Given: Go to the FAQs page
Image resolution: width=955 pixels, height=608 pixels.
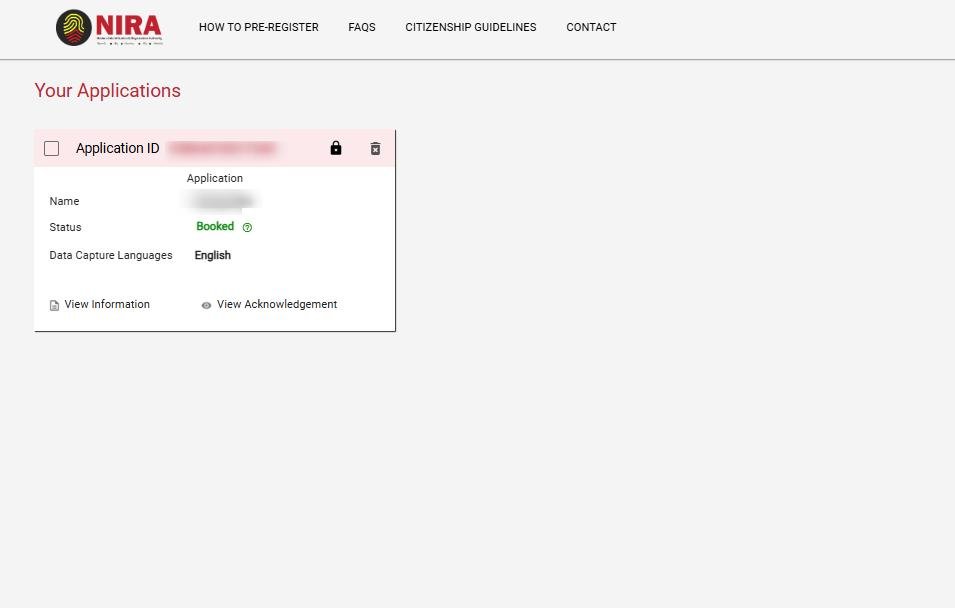Looking at the screenshot, I should click(361, 27).
